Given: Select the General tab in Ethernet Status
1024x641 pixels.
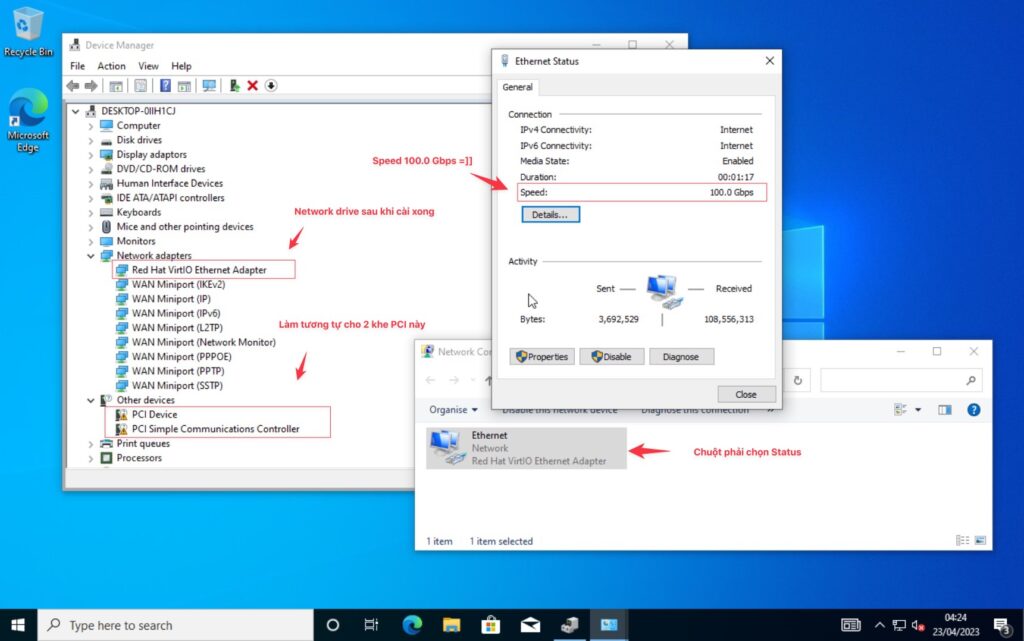Looking at the screenshot, I should click(517, 87).
